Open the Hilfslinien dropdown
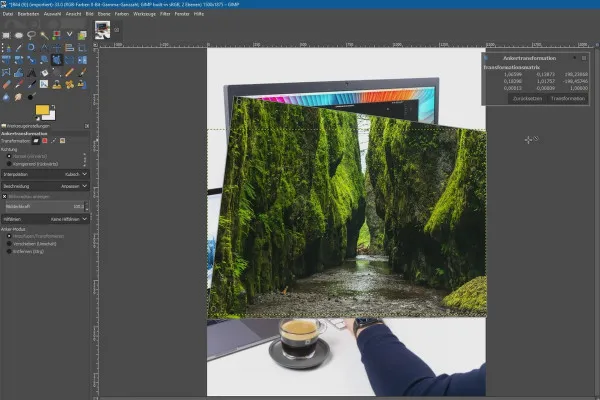Screen dimensions: 600x400 [45, 219]
